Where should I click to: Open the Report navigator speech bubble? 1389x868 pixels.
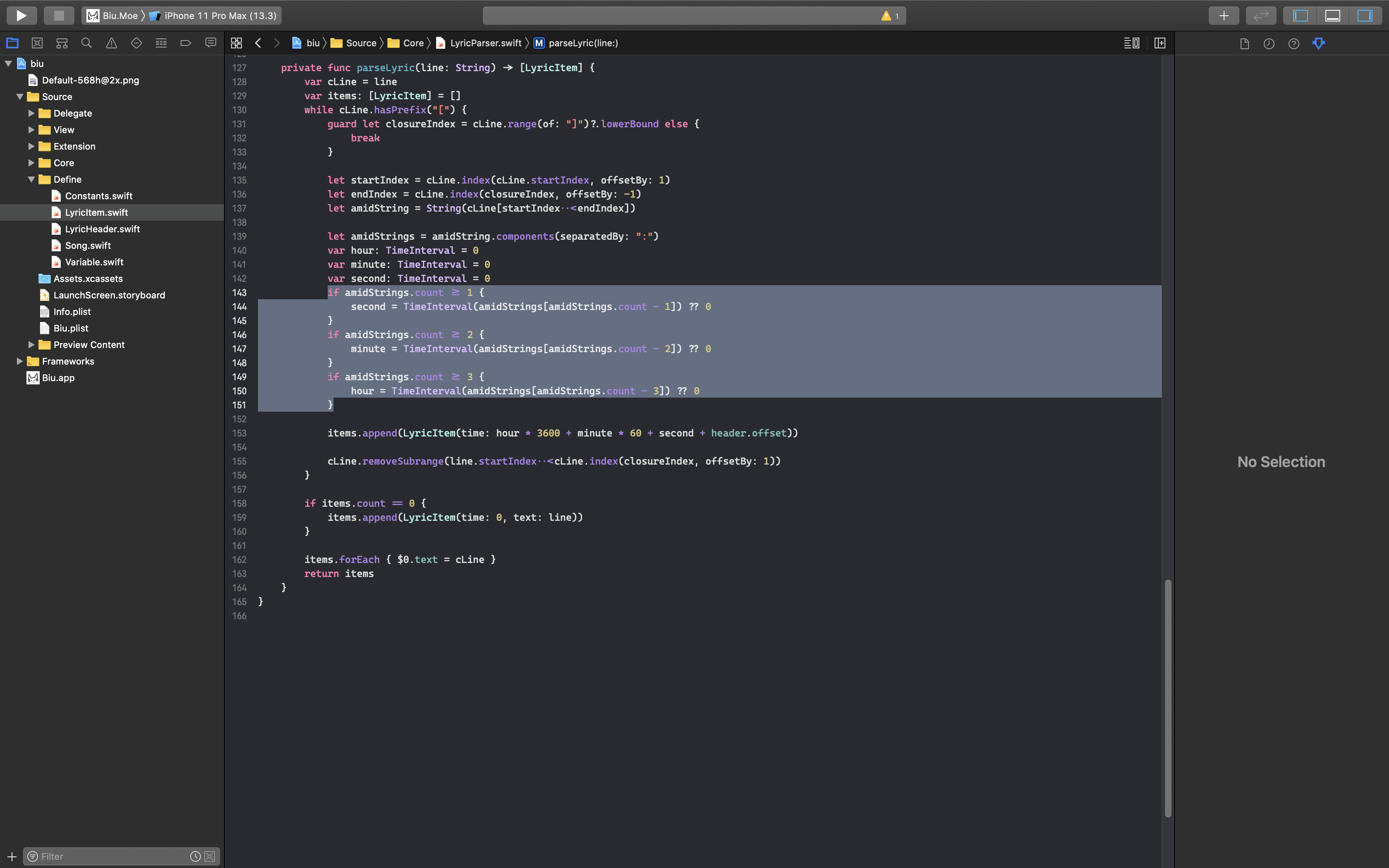pos(210,43)
